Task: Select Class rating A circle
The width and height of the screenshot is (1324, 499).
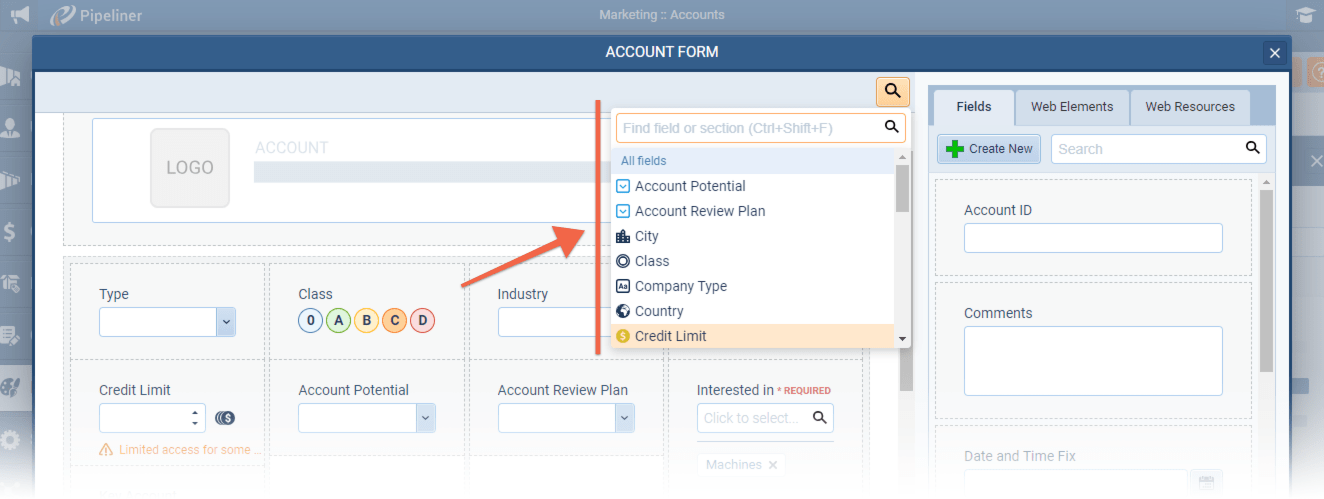Action: (x=339, y=321)
